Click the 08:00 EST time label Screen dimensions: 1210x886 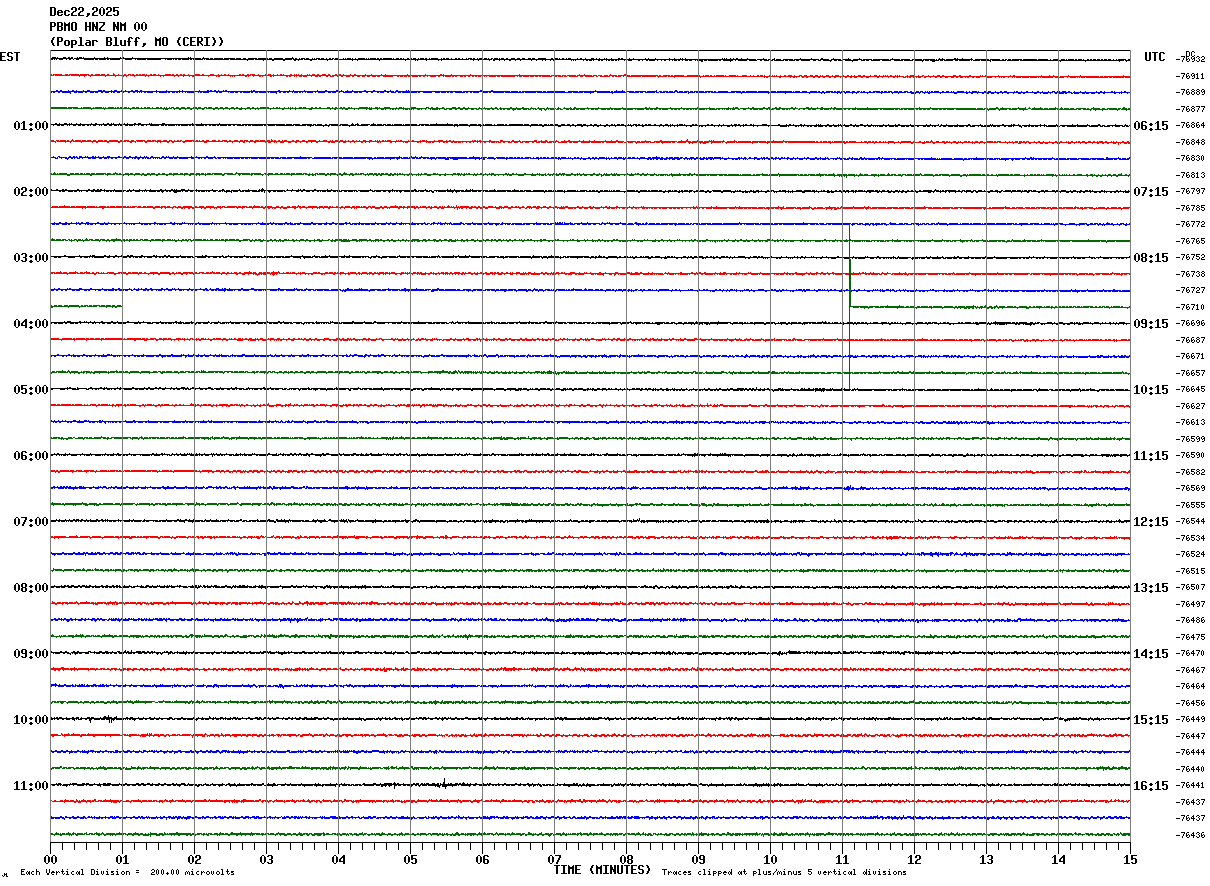[31, 588]
